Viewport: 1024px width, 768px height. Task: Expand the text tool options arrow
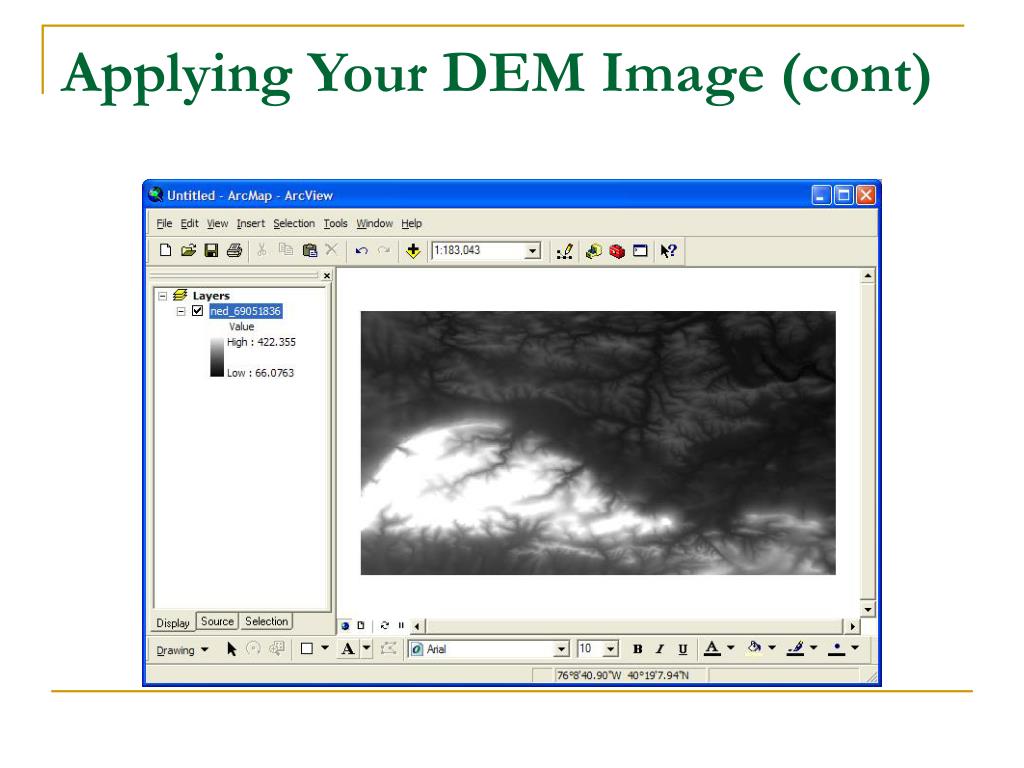[x=366, y=648]
